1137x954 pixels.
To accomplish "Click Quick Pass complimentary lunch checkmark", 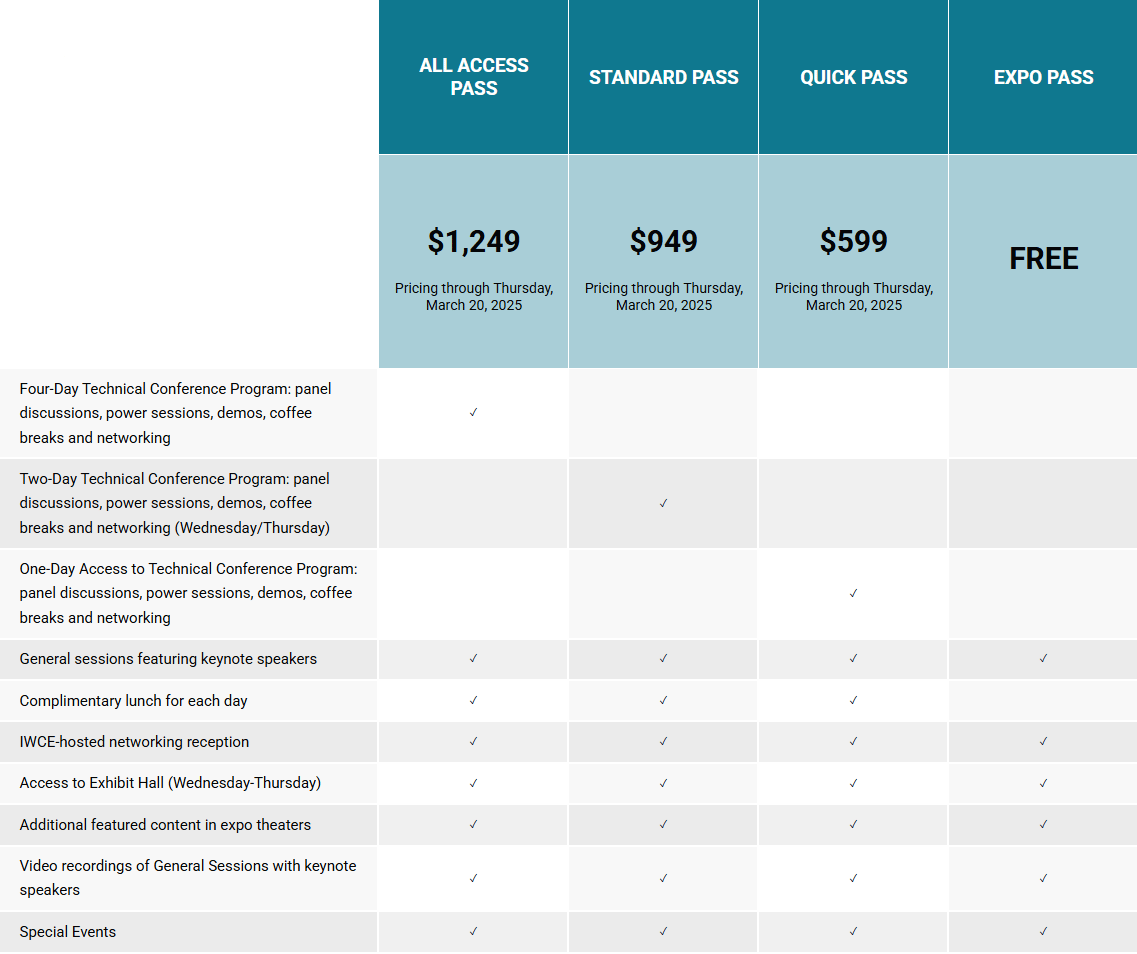I will 853,700.
